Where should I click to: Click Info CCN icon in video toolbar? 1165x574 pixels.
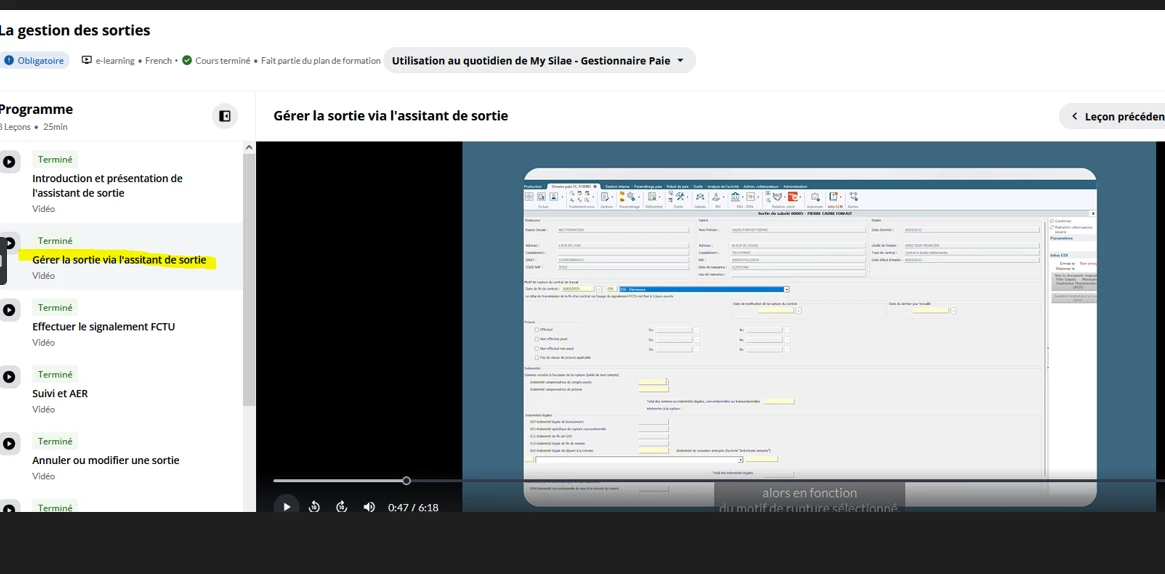834,197
